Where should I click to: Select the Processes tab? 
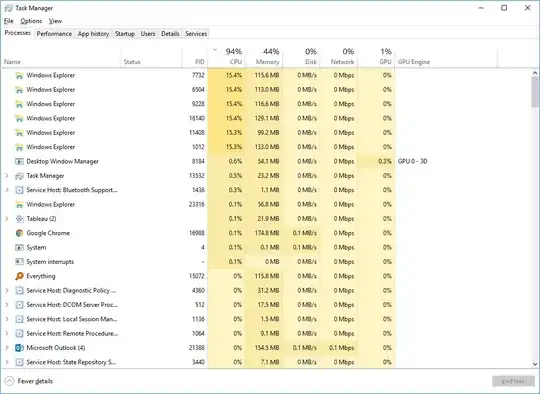(x=18, y=33)
